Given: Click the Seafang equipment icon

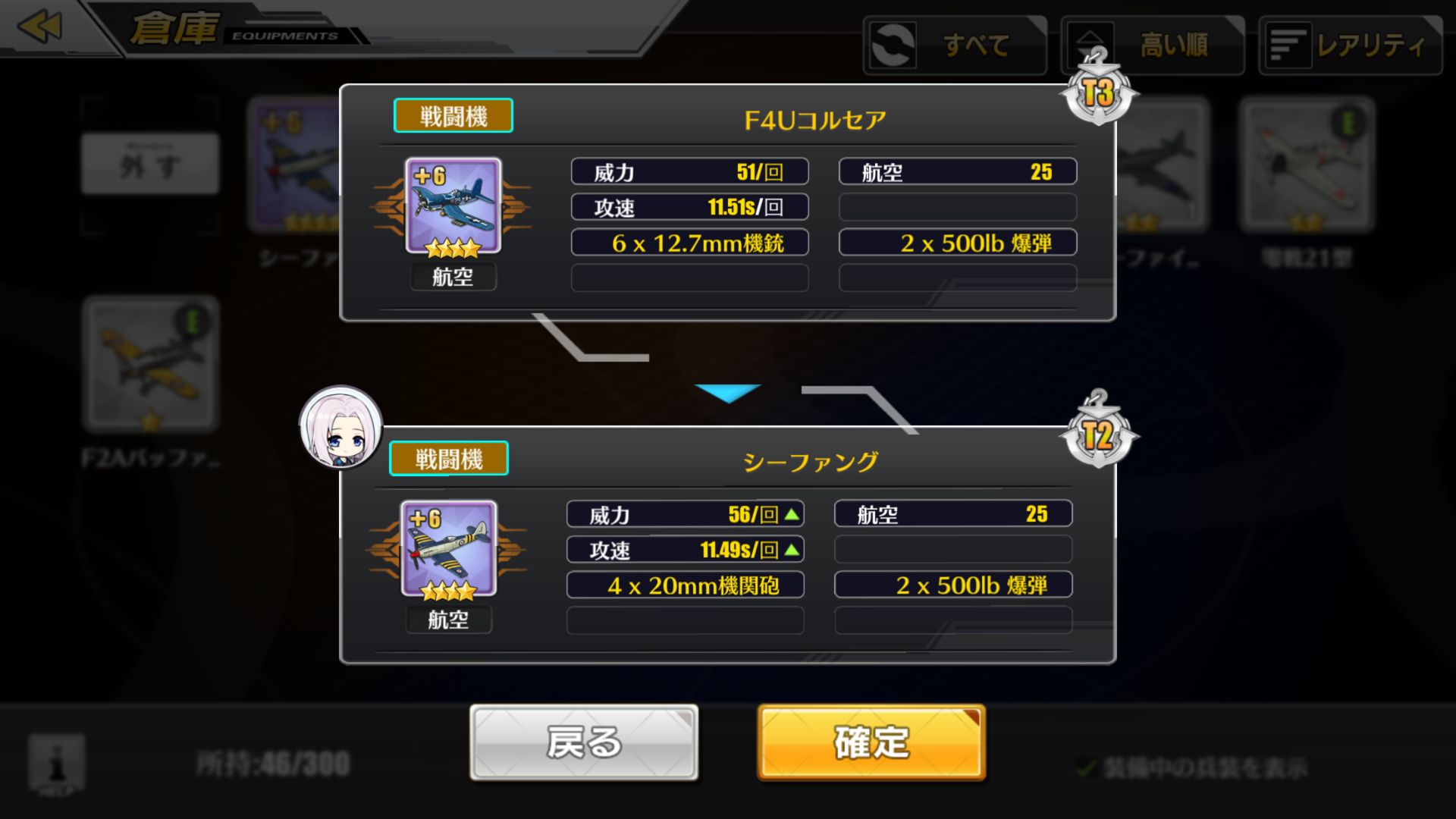Looking at the screenshot, I should (x=448, y=548).
